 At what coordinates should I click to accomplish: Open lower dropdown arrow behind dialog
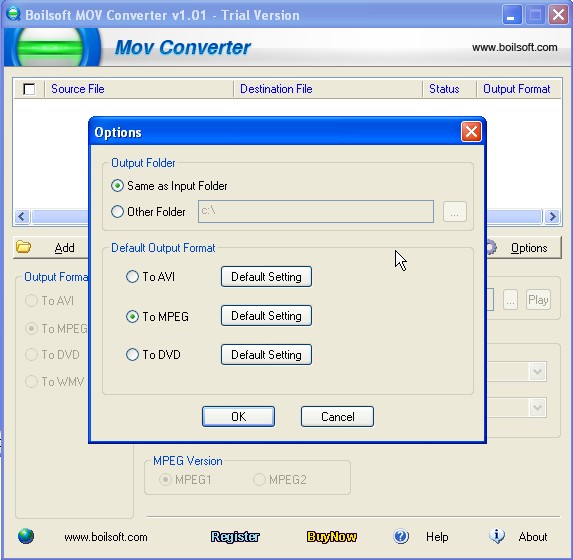[537, 407]
